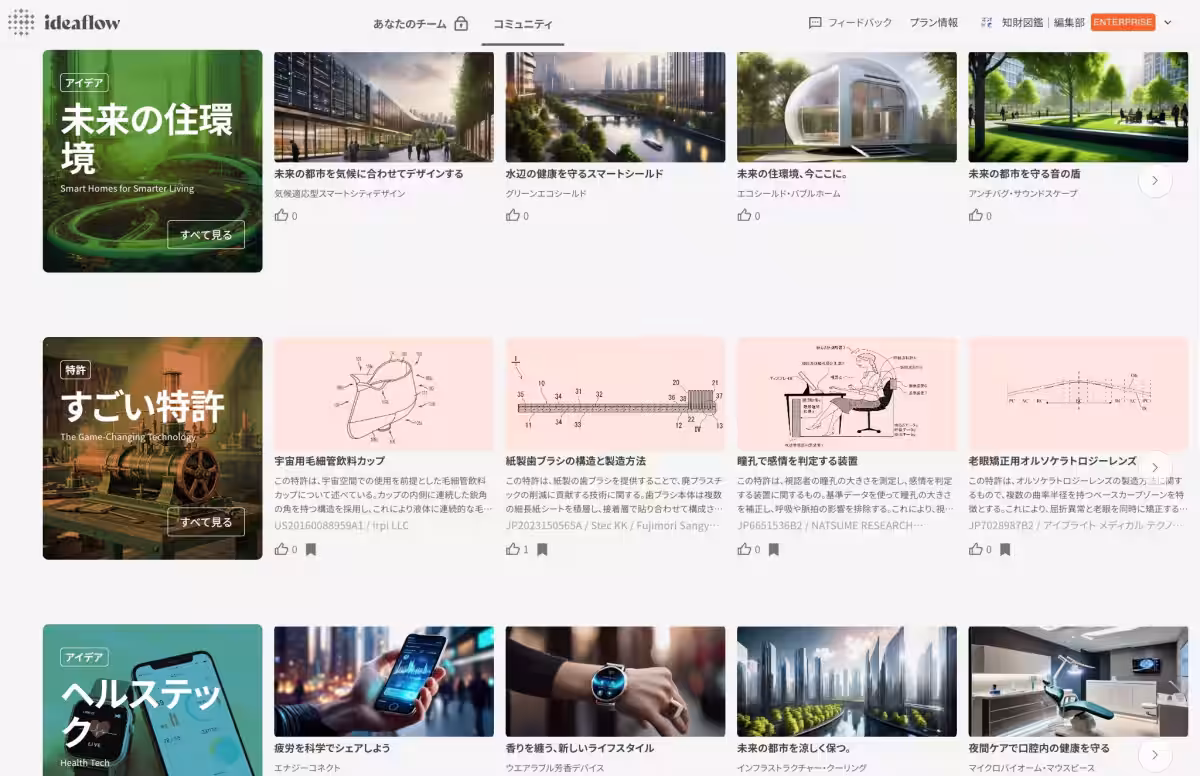Toggle like on 未来の住環境、今ここに。 card

[744, 215]
